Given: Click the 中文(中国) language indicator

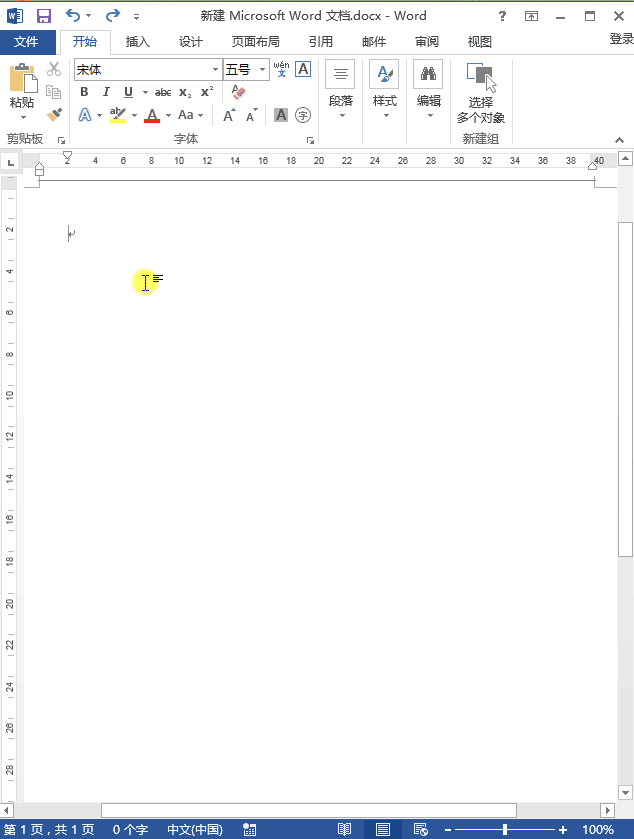Looking at the screenshot, I should (195, 829).
